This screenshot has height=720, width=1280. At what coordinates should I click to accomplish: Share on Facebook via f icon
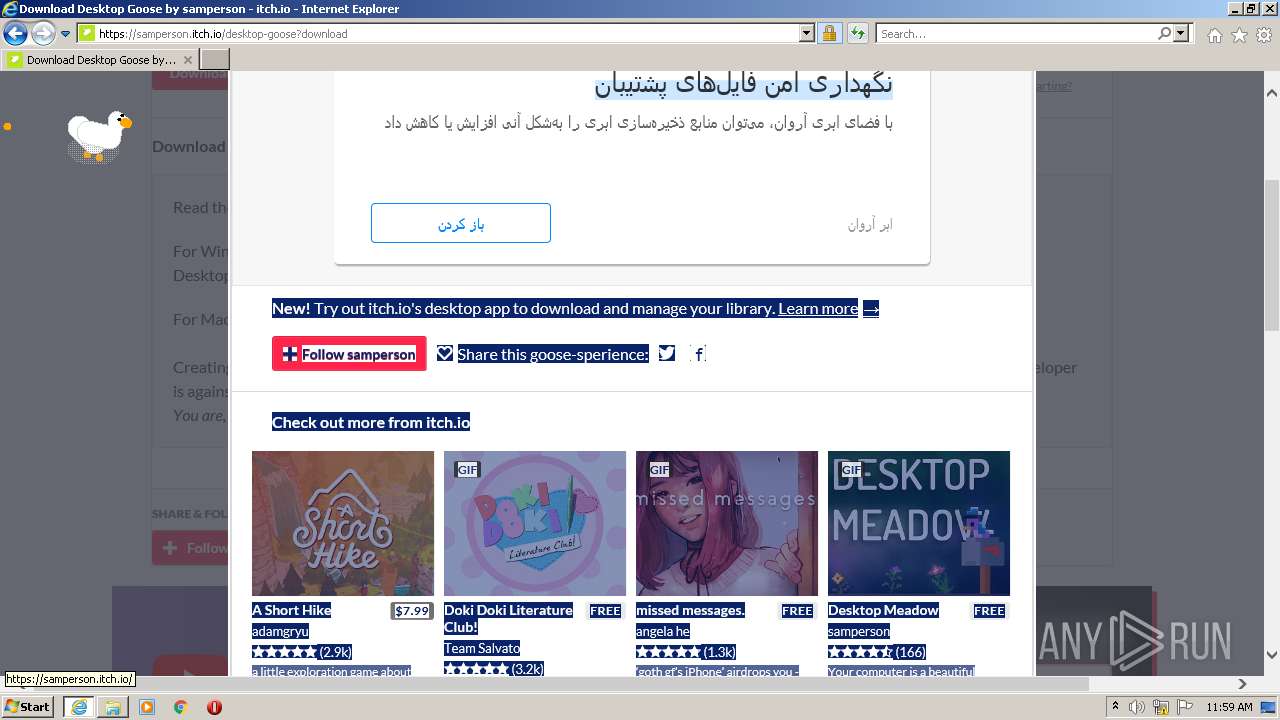point(698,353)
